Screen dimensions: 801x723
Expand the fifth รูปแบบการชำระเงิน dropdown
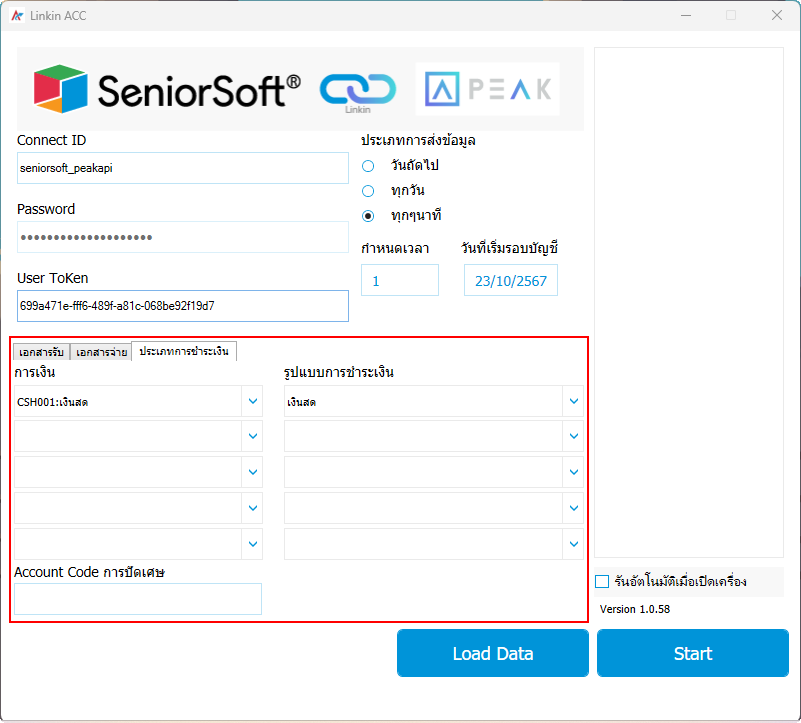574,544
